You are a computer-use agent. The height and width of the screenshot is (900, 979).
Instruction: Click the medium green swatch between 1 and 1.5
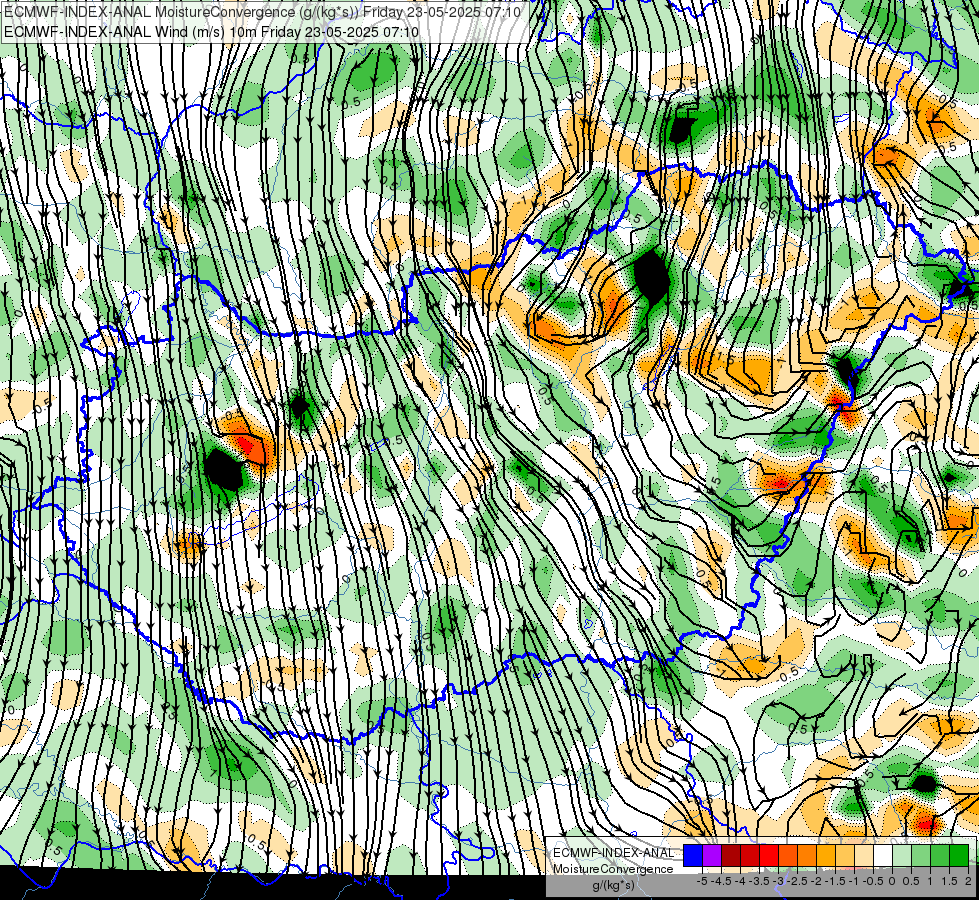pyautogui.click(x=940, y=856)
